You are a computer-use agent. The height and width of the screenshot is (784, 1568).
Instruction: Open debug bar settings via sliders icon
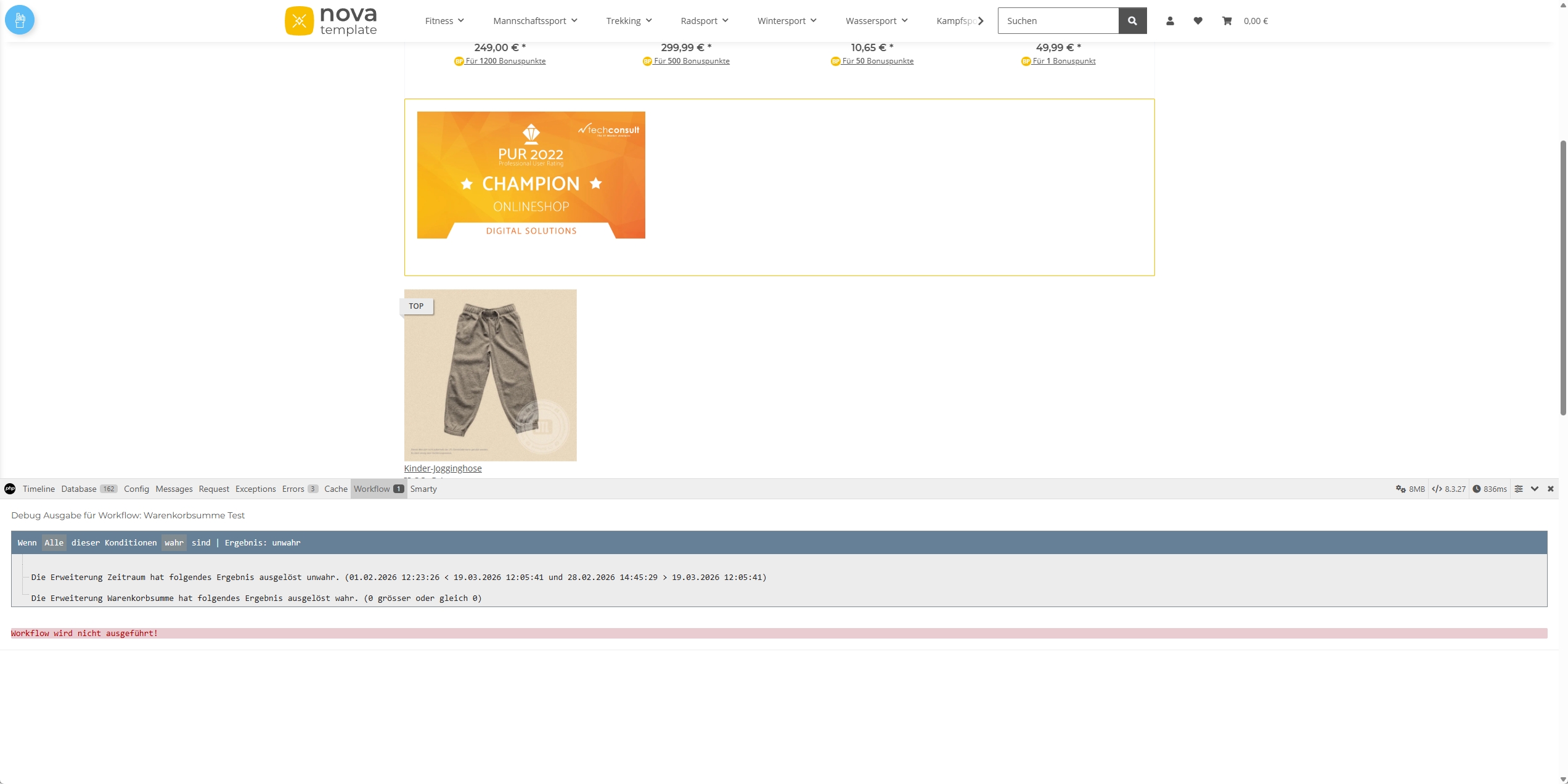coord(1518,489)
